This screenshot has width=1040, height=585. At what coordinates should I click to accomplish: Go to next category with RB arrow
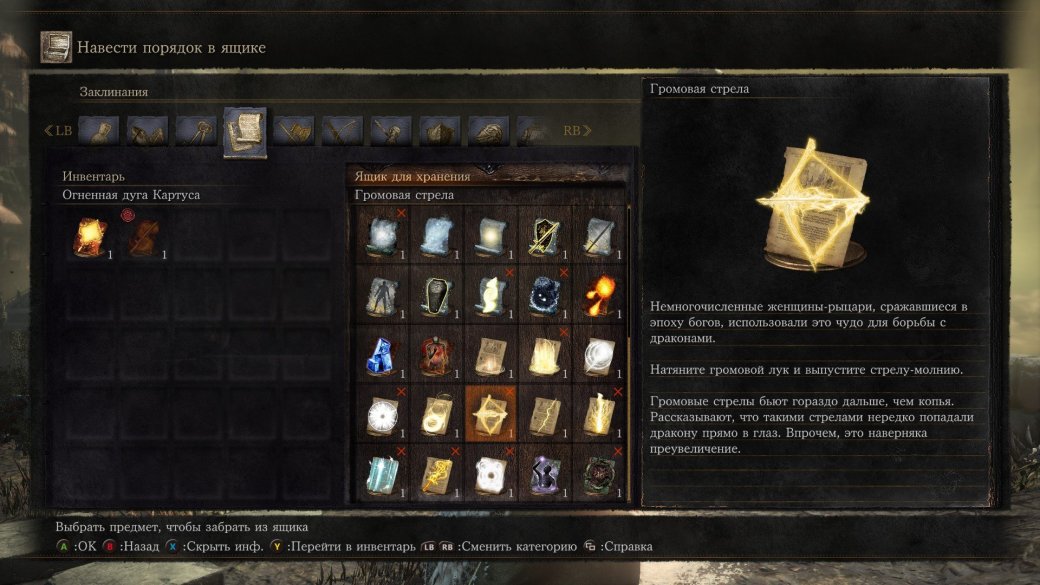click(x=576, y=131)
